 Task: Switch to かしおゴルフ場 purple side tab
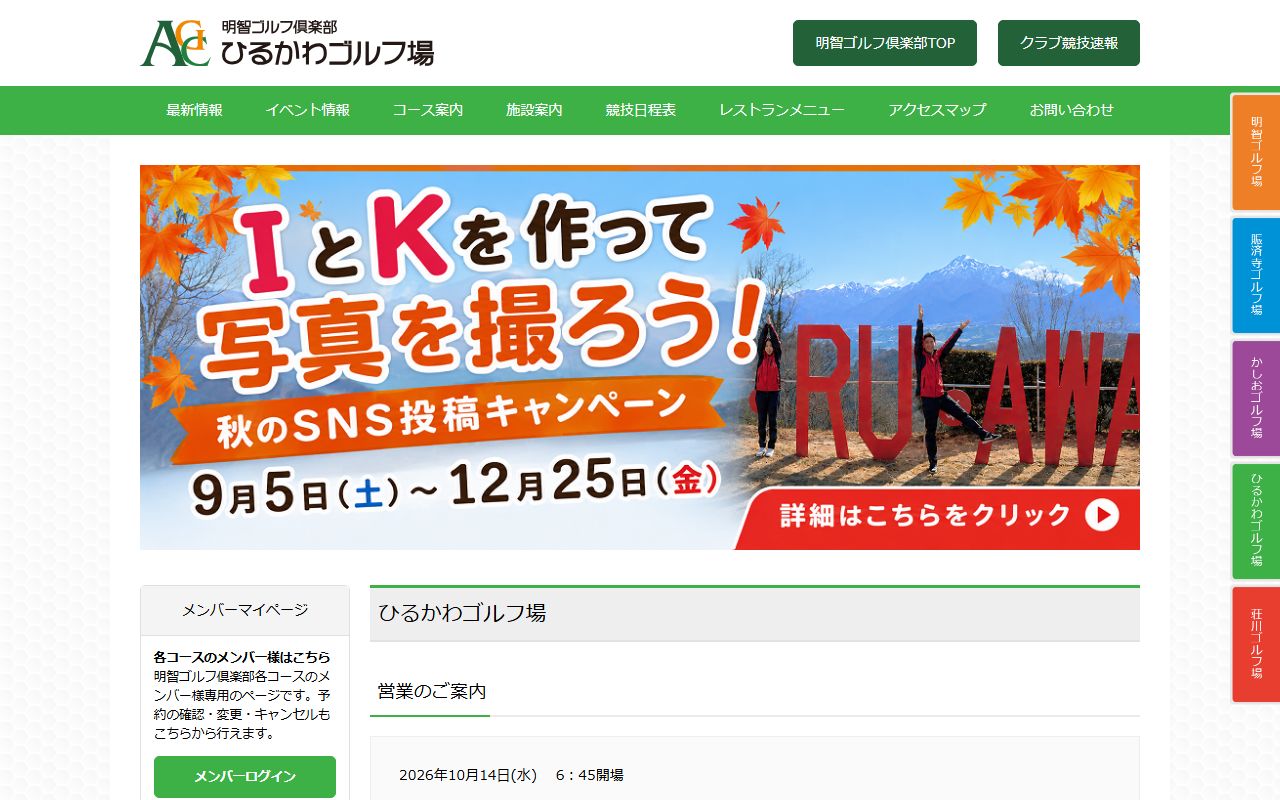[x=1256, y=398]
